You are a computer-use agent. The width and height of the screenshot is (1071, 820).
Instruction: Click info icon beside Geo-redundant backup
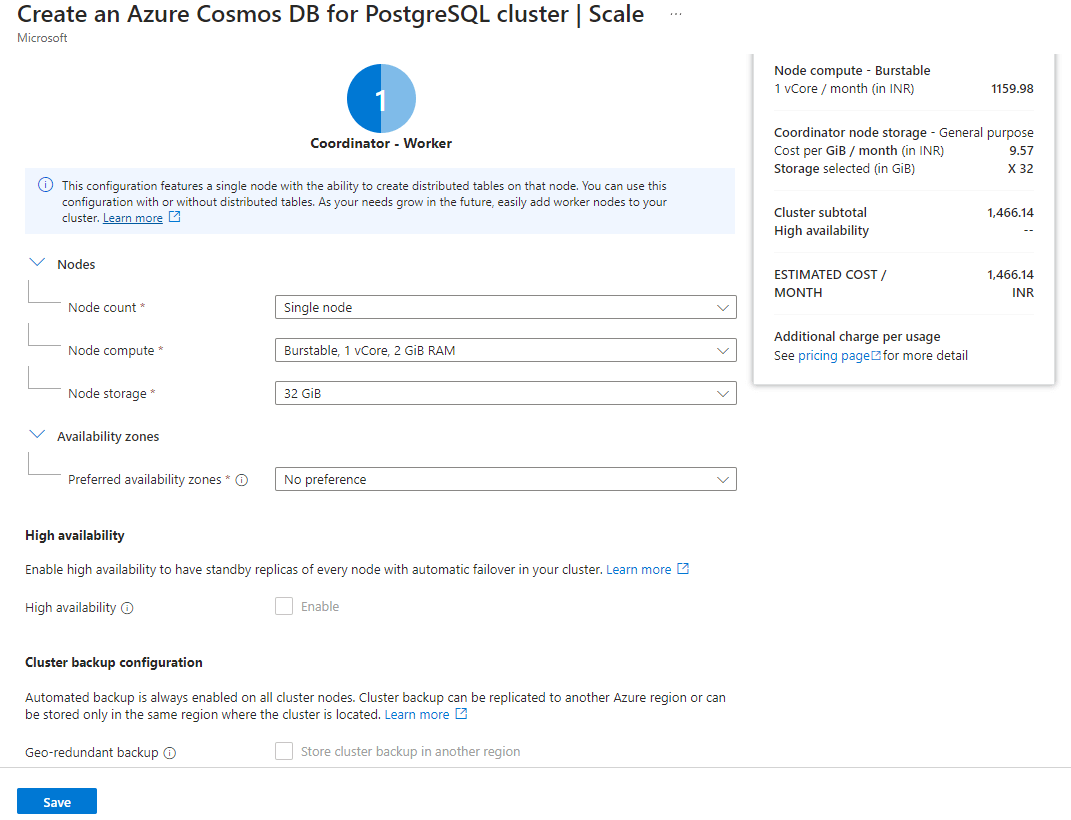pos(169,753)
